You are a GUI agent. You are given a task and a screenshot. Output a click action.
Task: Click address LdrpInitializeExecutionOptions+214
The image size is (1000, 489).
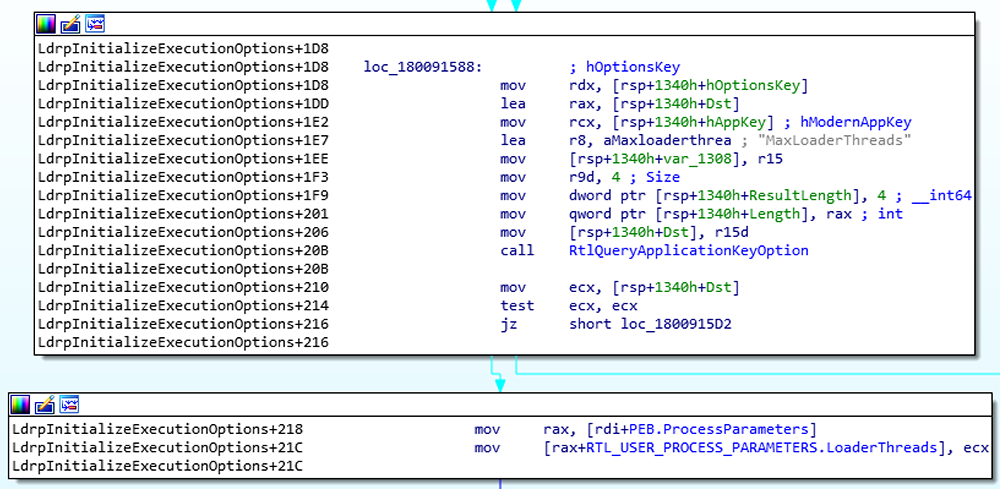184,306
